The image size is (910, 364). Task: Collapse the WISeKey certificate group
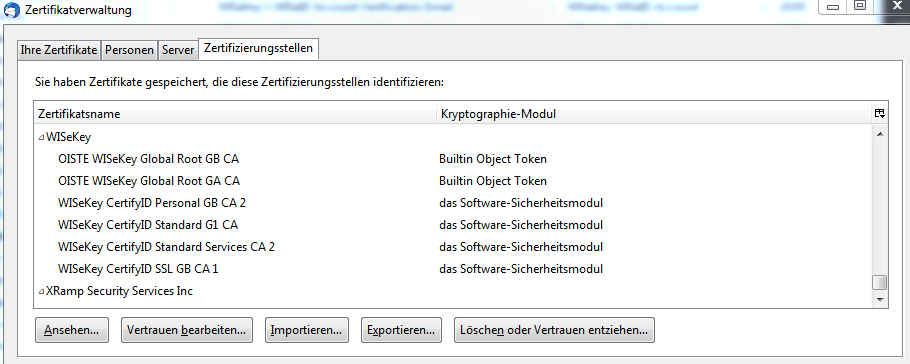click(x=41, y=138)
